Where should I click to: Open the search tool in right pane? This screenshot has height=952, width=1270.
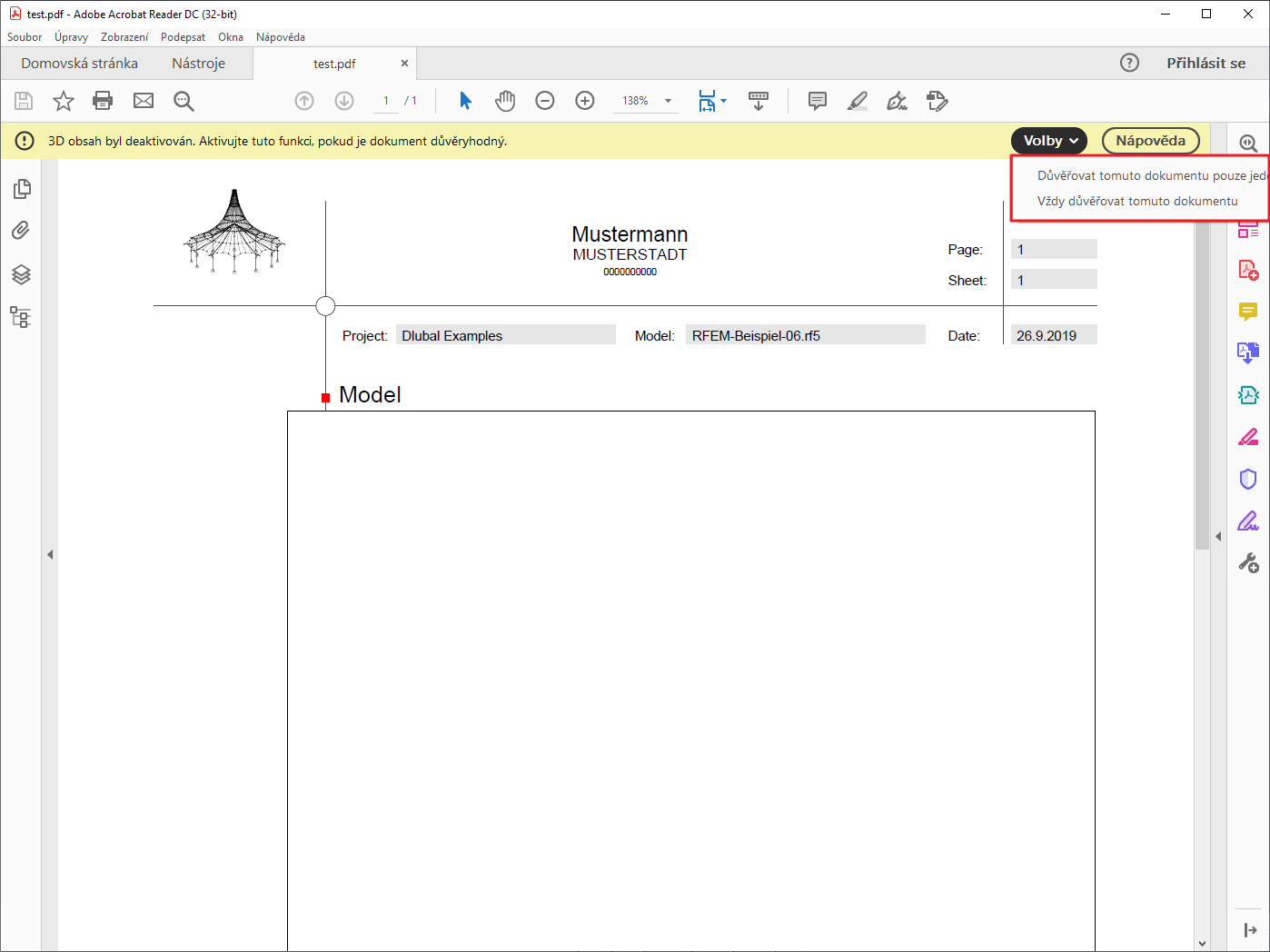[x=1248, y=144]
